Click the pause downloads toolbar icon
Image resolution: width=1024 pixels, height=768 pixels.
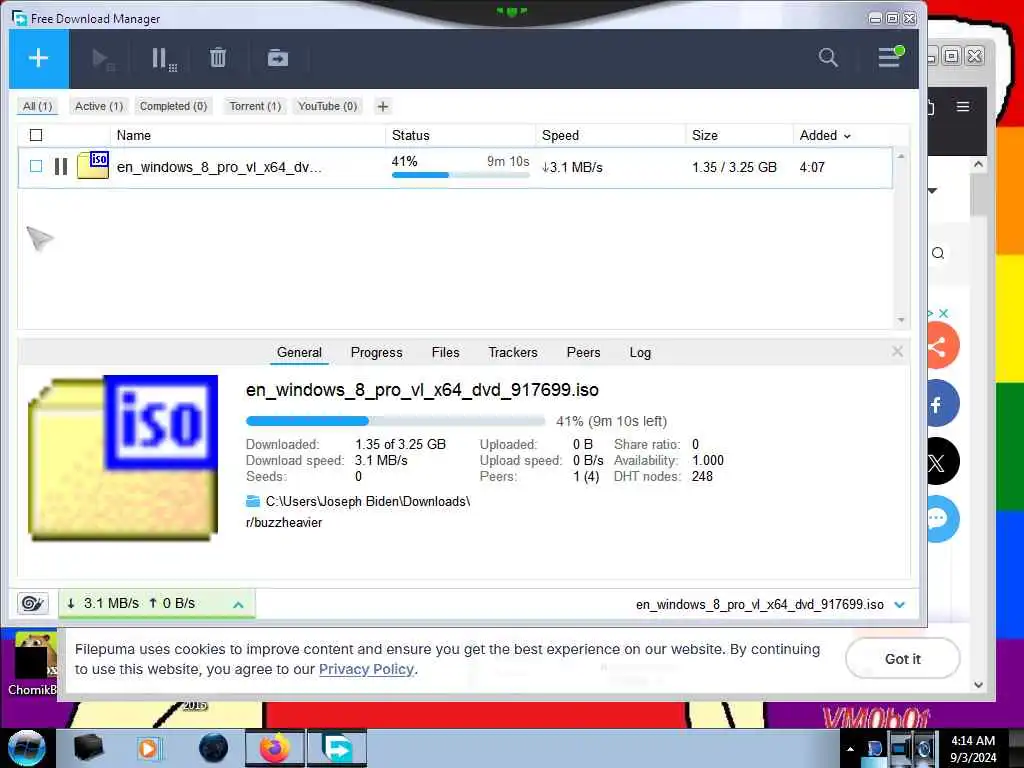(163, 59)
